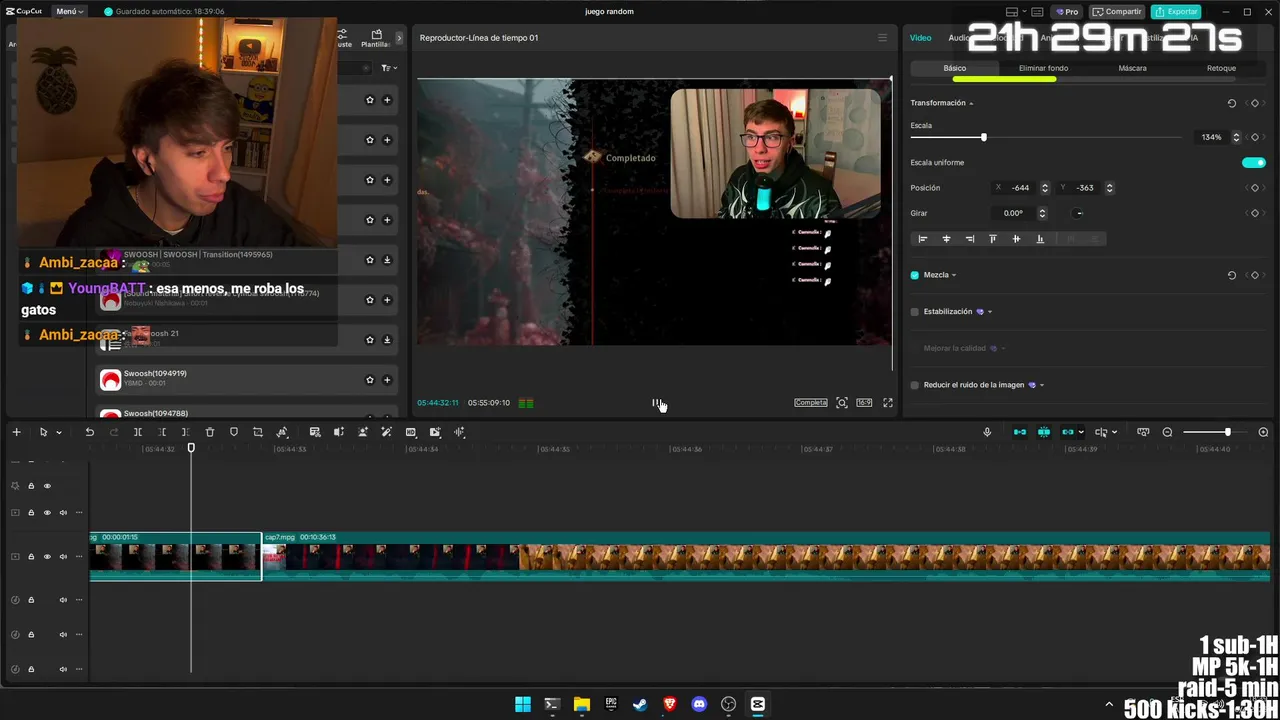1280x720 pixels.
Task: Add Swoosh(1094919) to timeline with plus
Action: pos(387,380)
